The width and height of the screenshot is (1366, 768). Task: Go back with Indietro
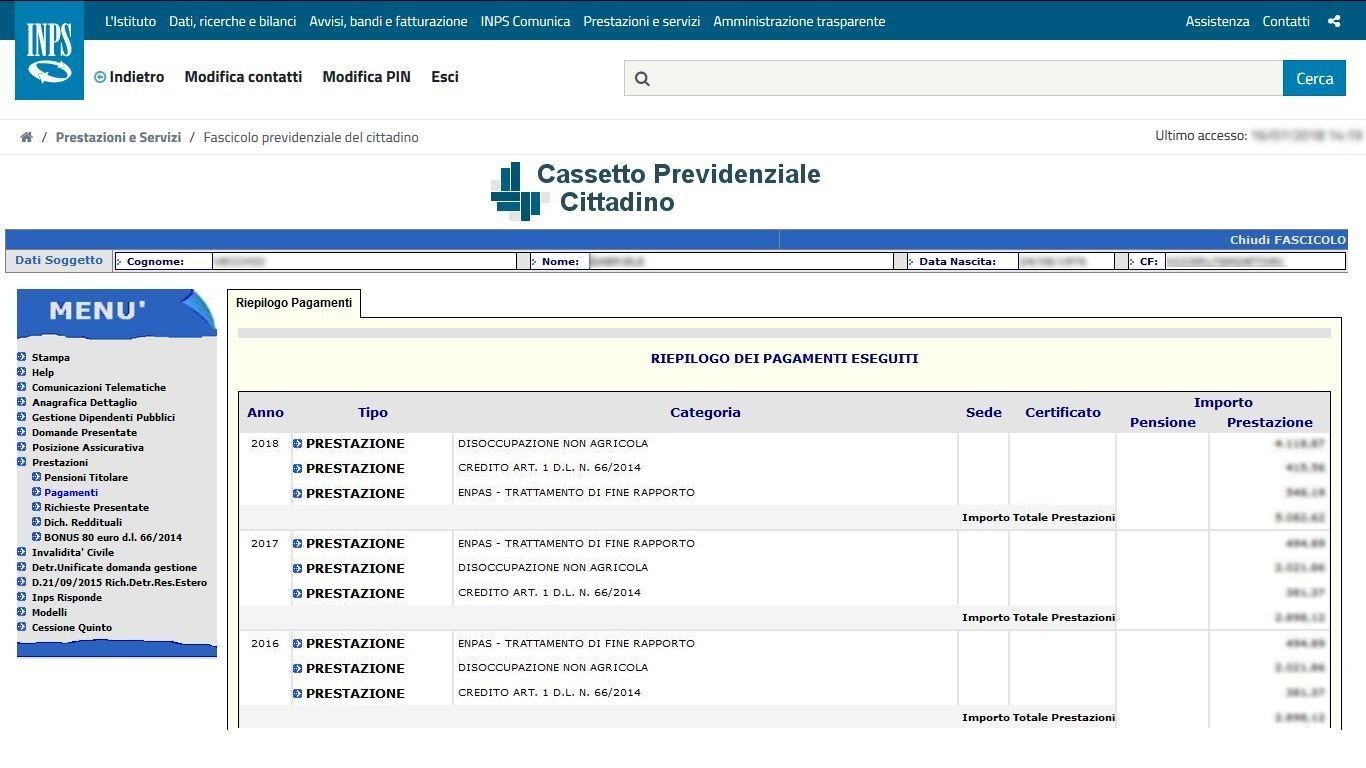(129, 77)
